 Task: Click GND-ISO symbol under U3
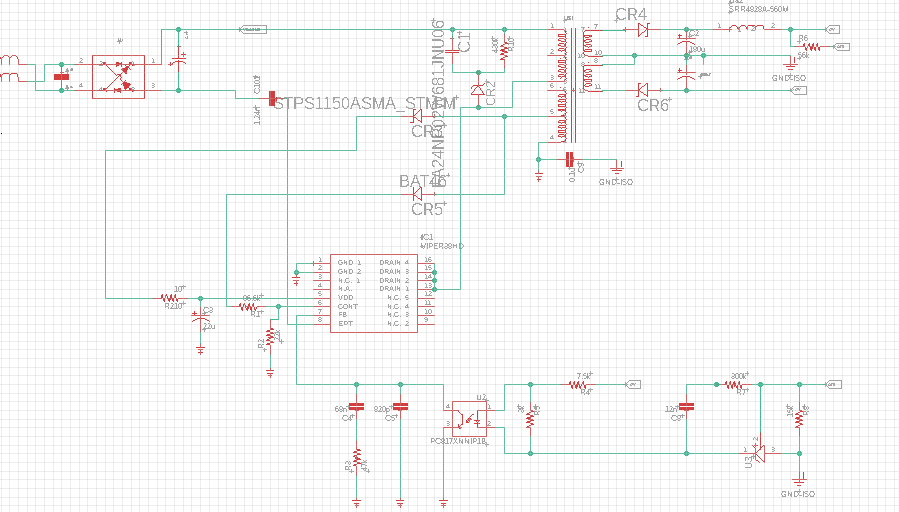[799, 479]
